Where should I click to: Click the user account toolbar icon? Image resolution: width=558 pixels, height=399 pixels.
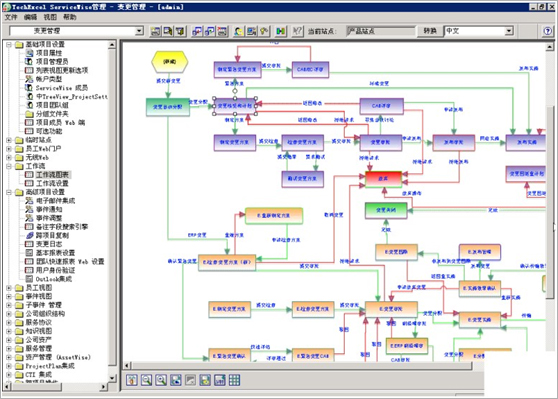(x=239, y=31)
